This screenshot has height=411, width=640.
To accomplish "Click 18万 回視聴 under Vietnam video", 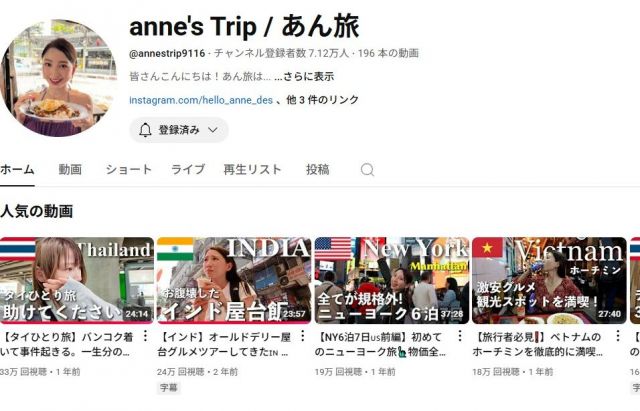I will [496, 372].
